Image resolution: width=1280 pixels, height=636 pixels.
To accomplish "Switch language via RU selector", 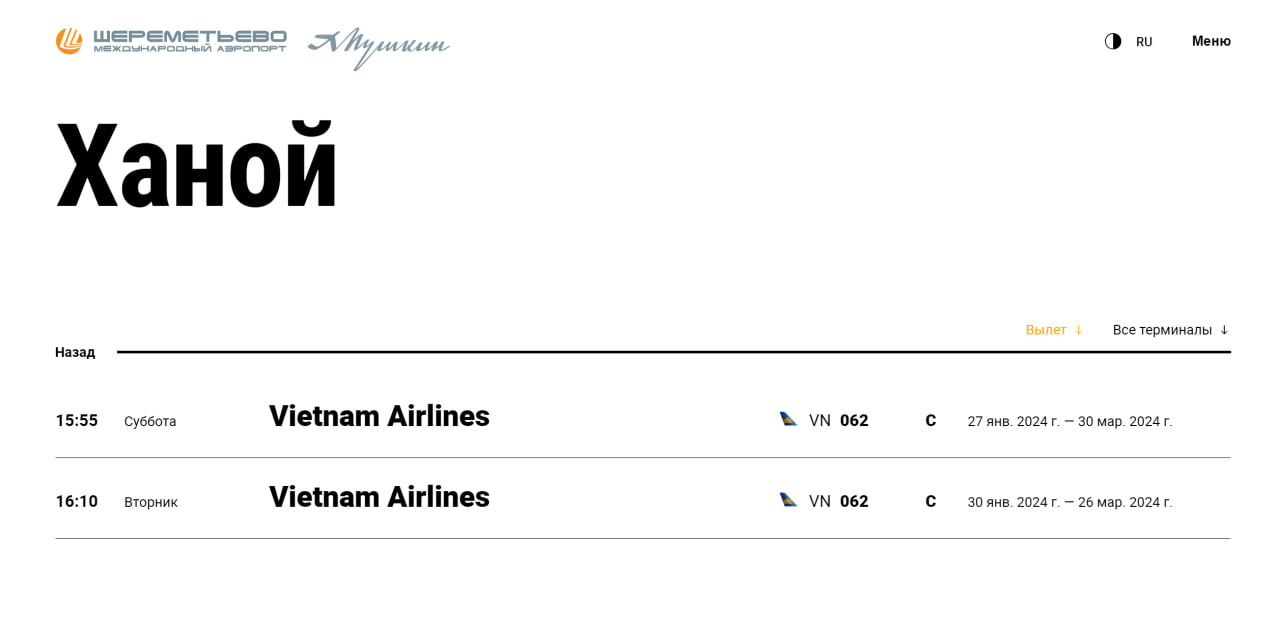I will coord(1144,42).
